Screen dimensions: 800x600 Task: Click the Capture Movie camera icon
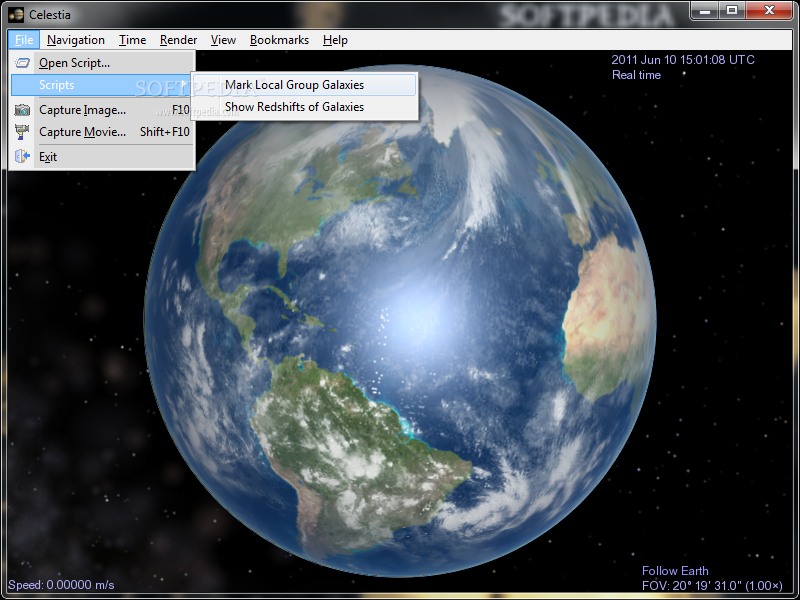point(22,132)
